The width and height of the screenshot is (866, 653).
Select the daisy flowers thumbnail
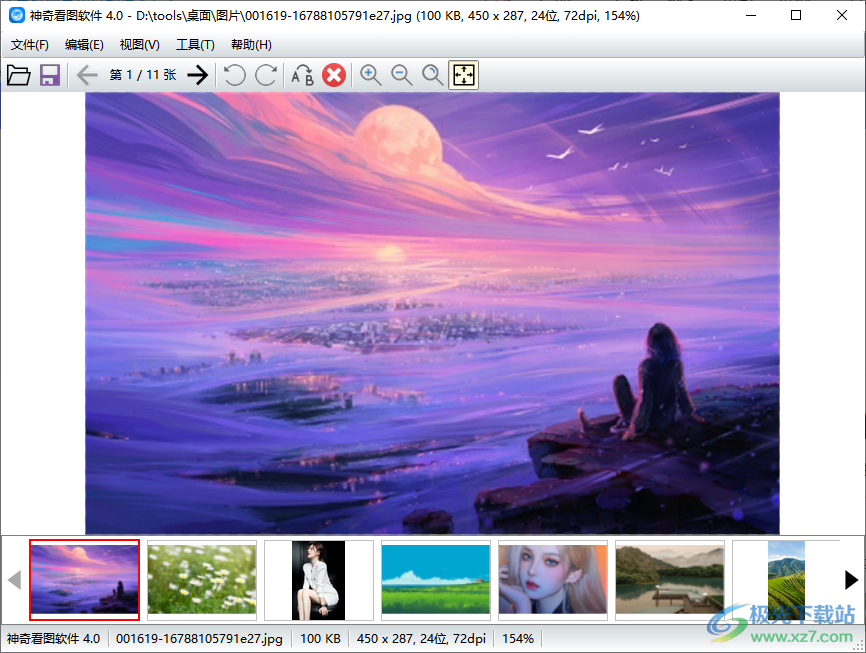click(x=202, y=579)
